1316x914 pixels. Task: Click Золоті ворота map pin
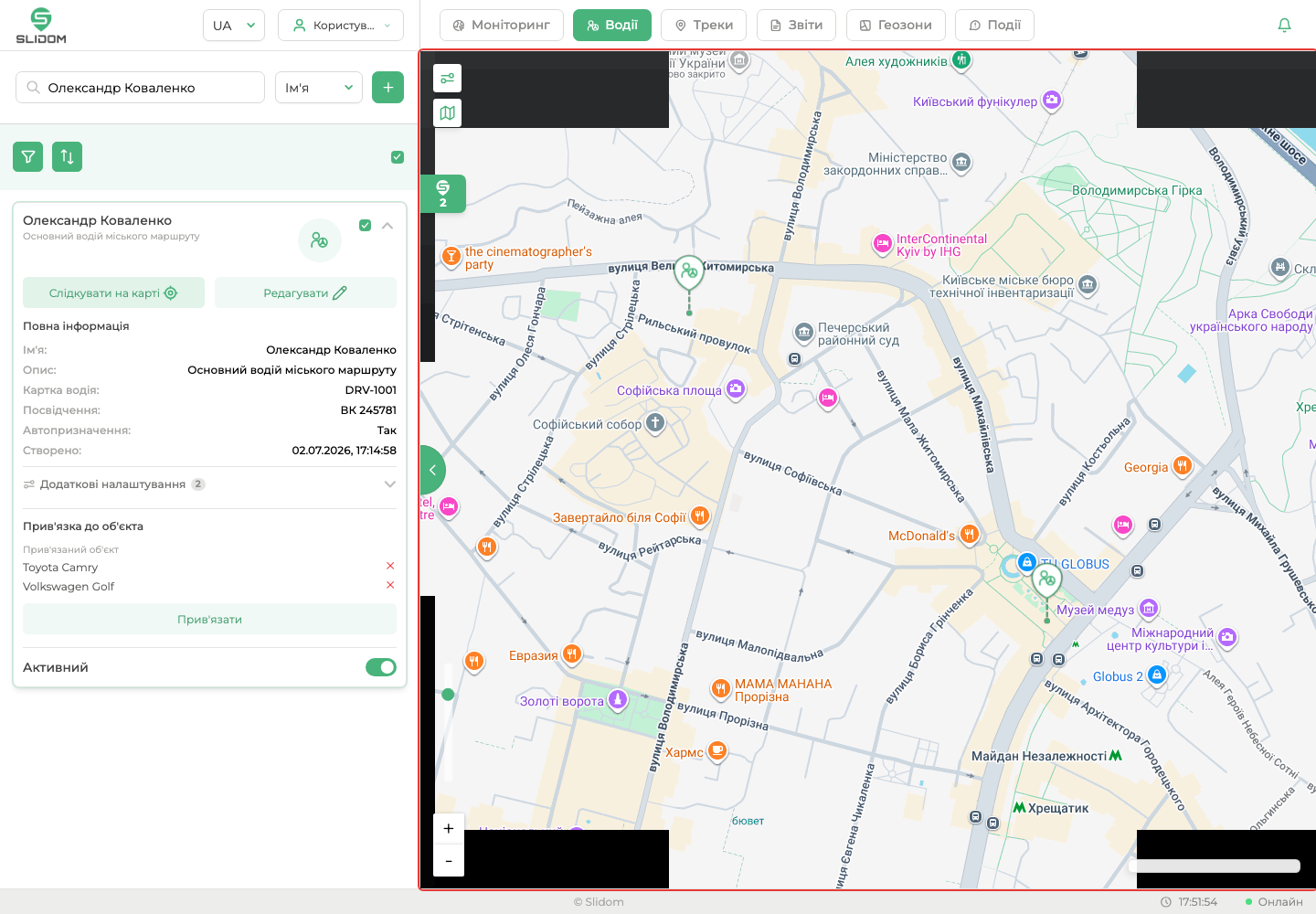tap(618, 700)
